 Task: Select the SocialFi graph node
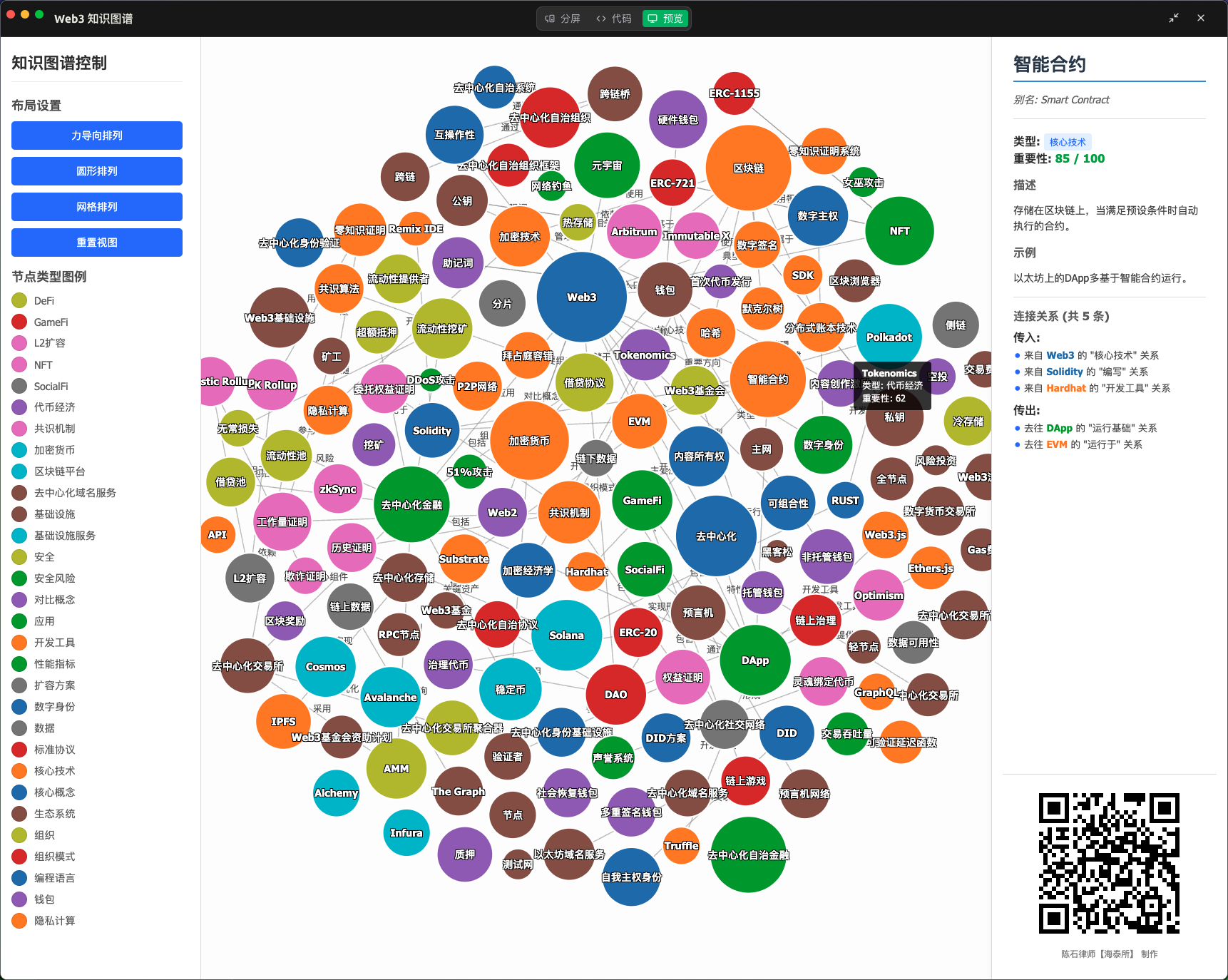click(645, 570)
